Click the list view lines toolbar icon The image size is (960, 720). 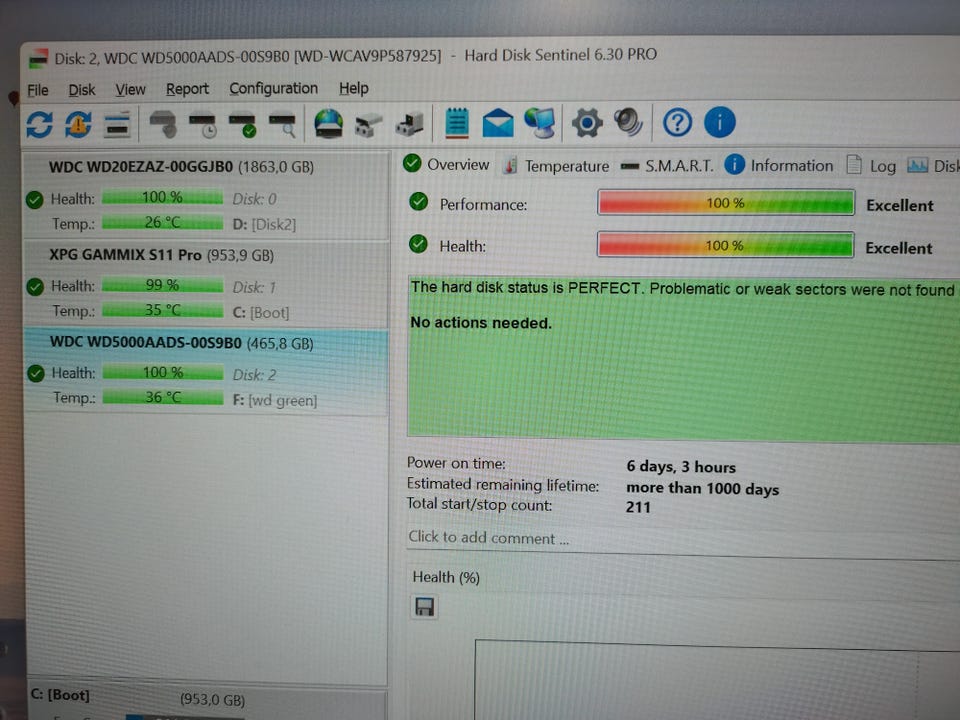pos(117,125)
